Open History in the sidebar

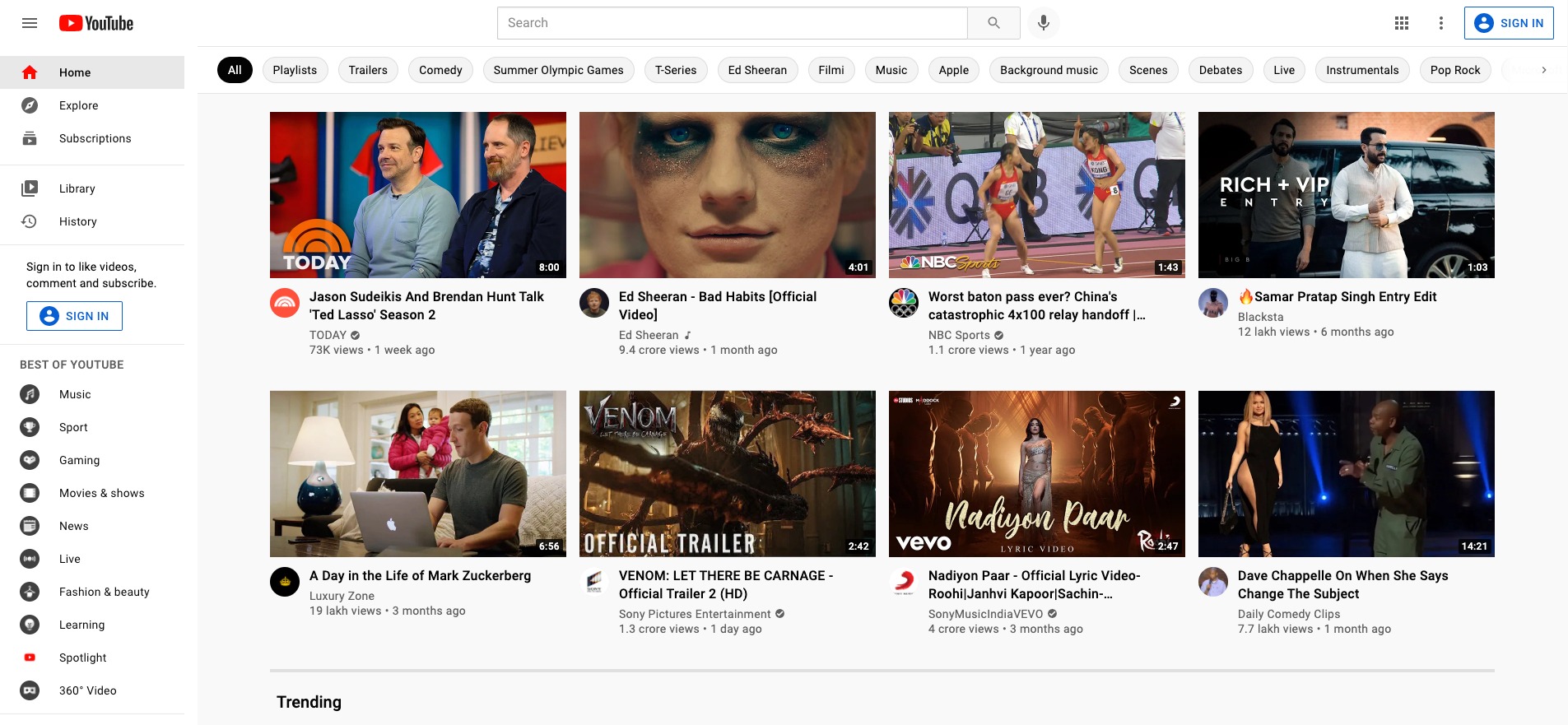pyautogui.click(x=77, y=221)
